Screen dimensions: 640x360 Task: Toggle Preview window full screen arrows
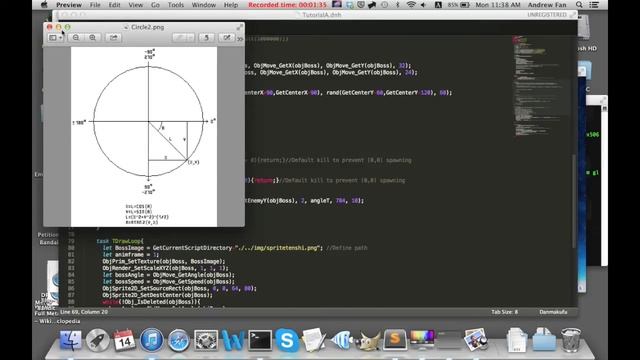coord(239,27)
